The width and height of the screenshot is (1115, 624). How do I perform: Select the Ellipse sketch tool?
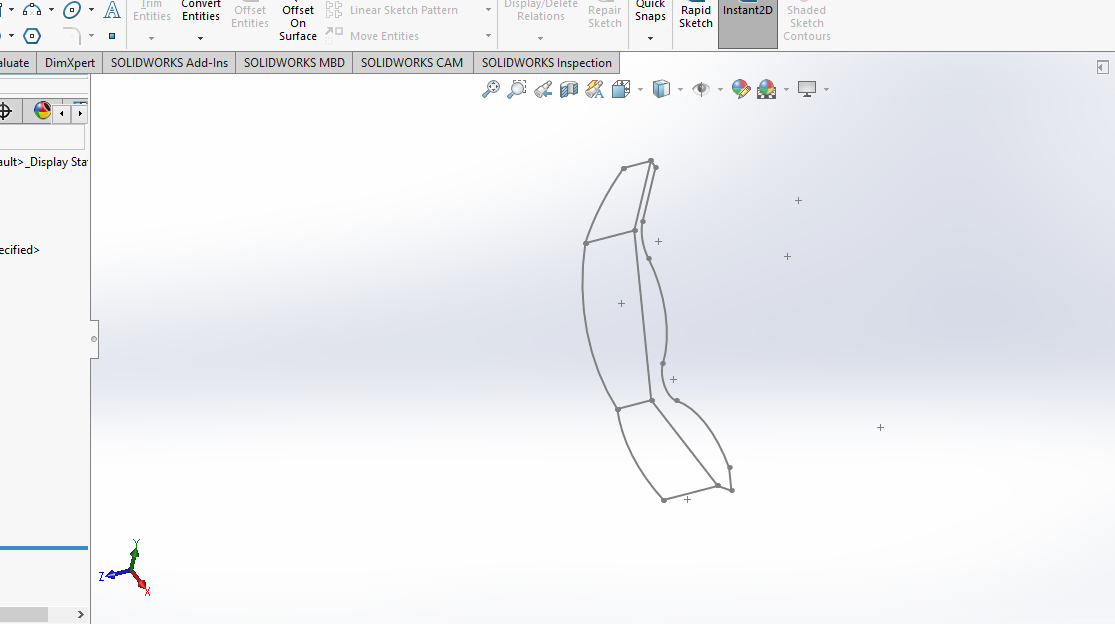point(71,10)
